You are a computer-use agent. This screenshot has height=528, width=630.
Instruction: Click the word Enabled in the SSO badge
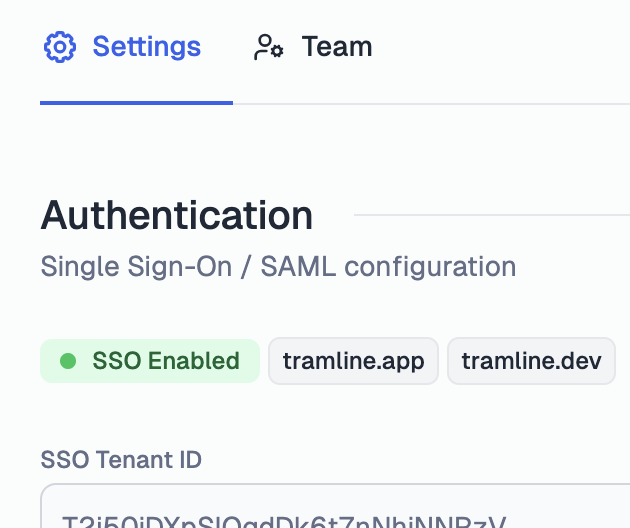click(x=194, y=360)
